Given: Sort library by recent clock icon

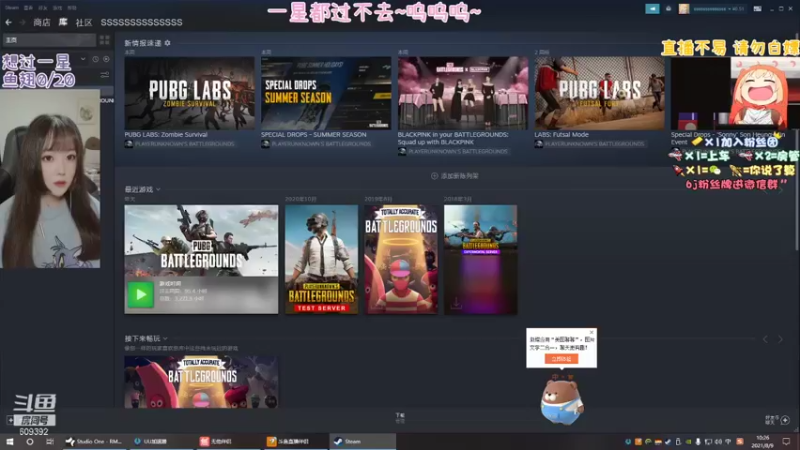Looking at the screenshot, I should click(x=95, y=59).
